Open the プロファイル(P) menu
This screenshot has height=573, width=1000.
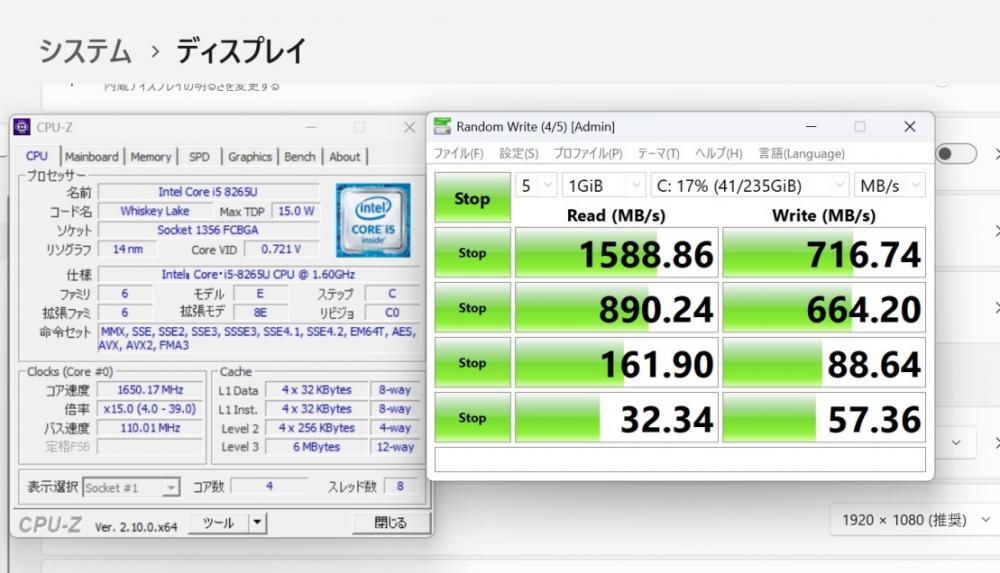click(588, 154)
